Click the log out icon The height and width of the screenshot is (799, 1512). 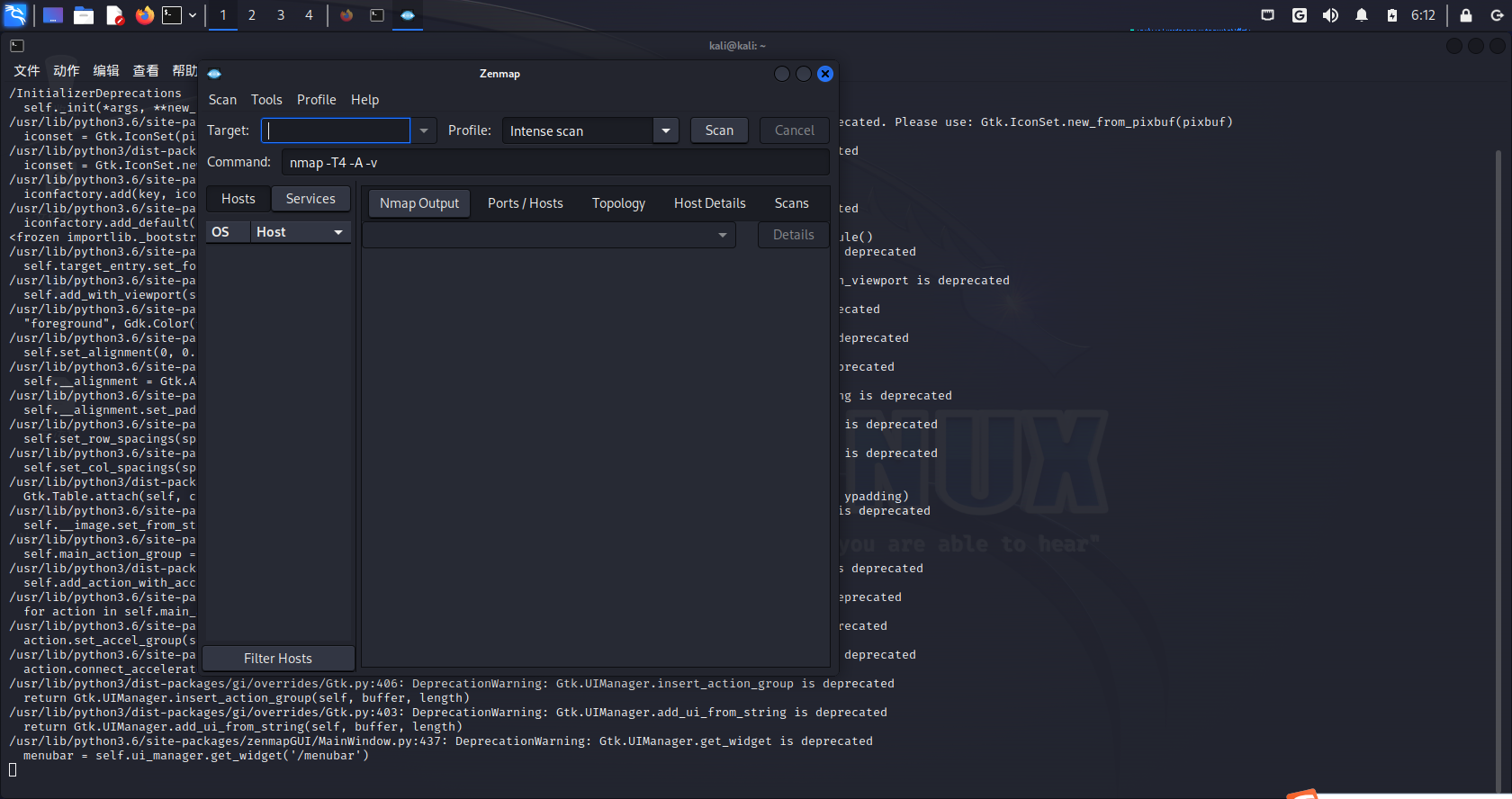(x=1498, y=15)
